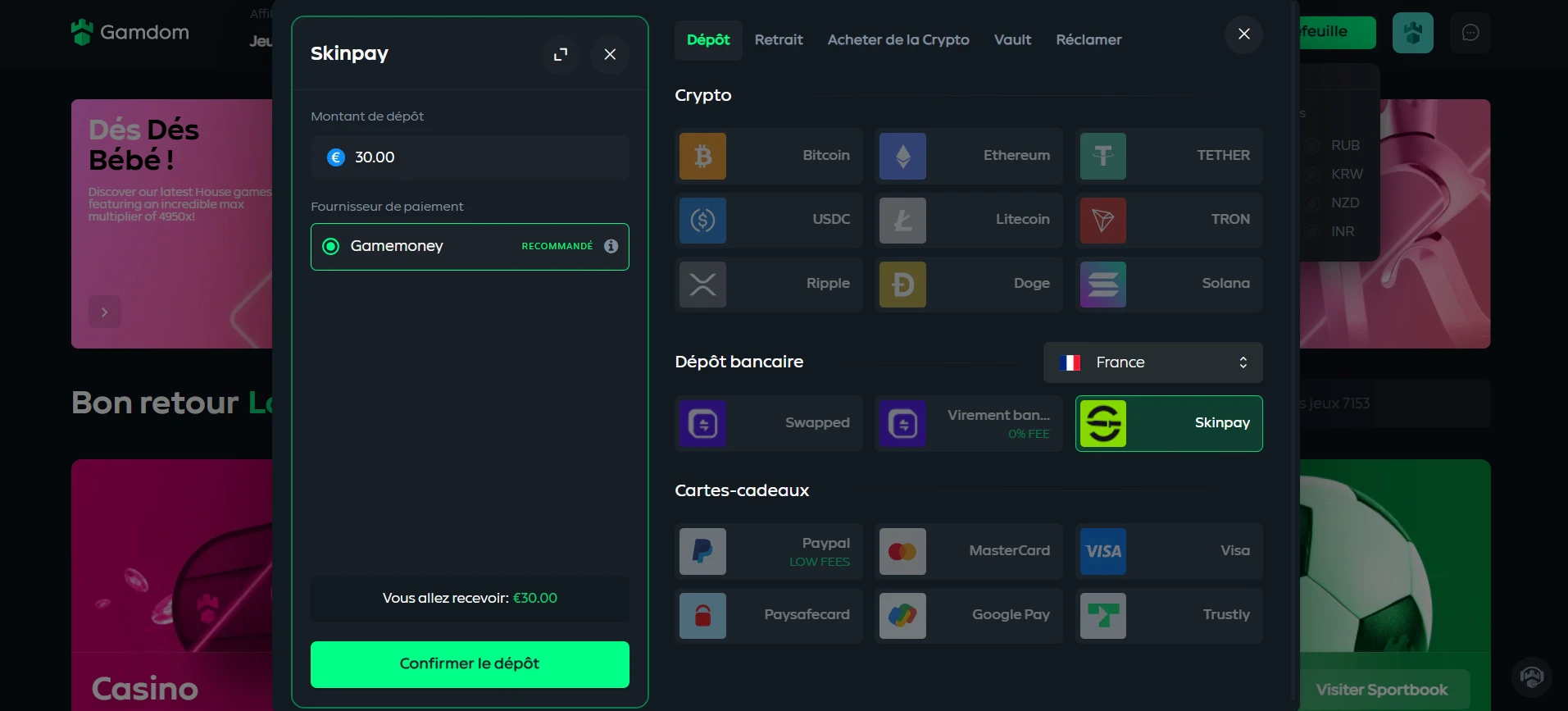
Task: Open the Casino card in background
Action: click(172, 585)
